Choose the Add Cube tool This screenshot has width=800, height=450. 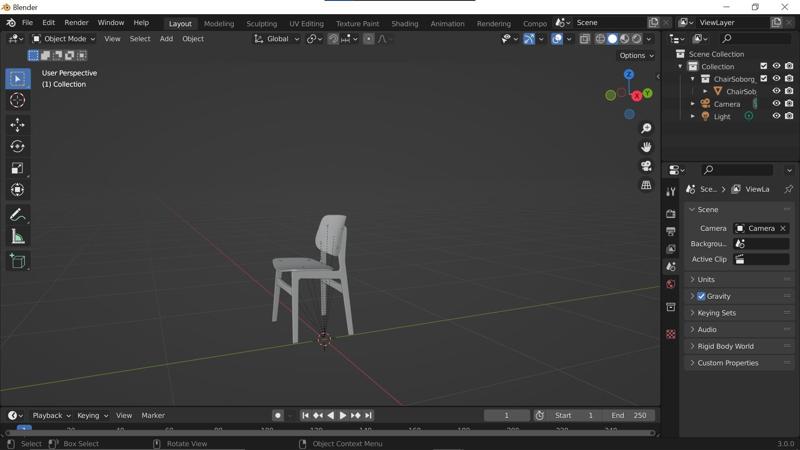pos(17,261)
